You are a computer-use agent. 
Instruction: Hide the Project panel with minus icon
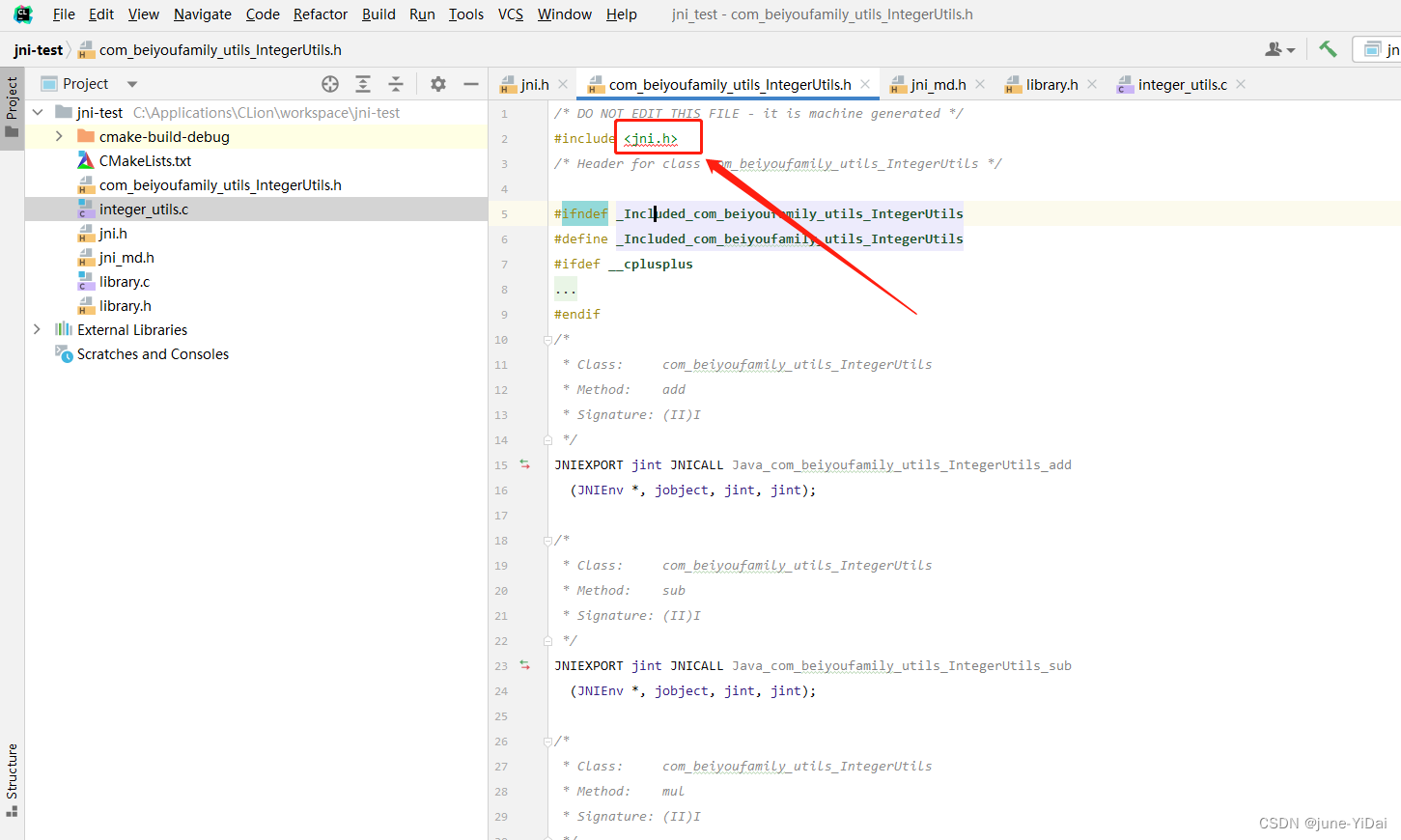[471, 84]
